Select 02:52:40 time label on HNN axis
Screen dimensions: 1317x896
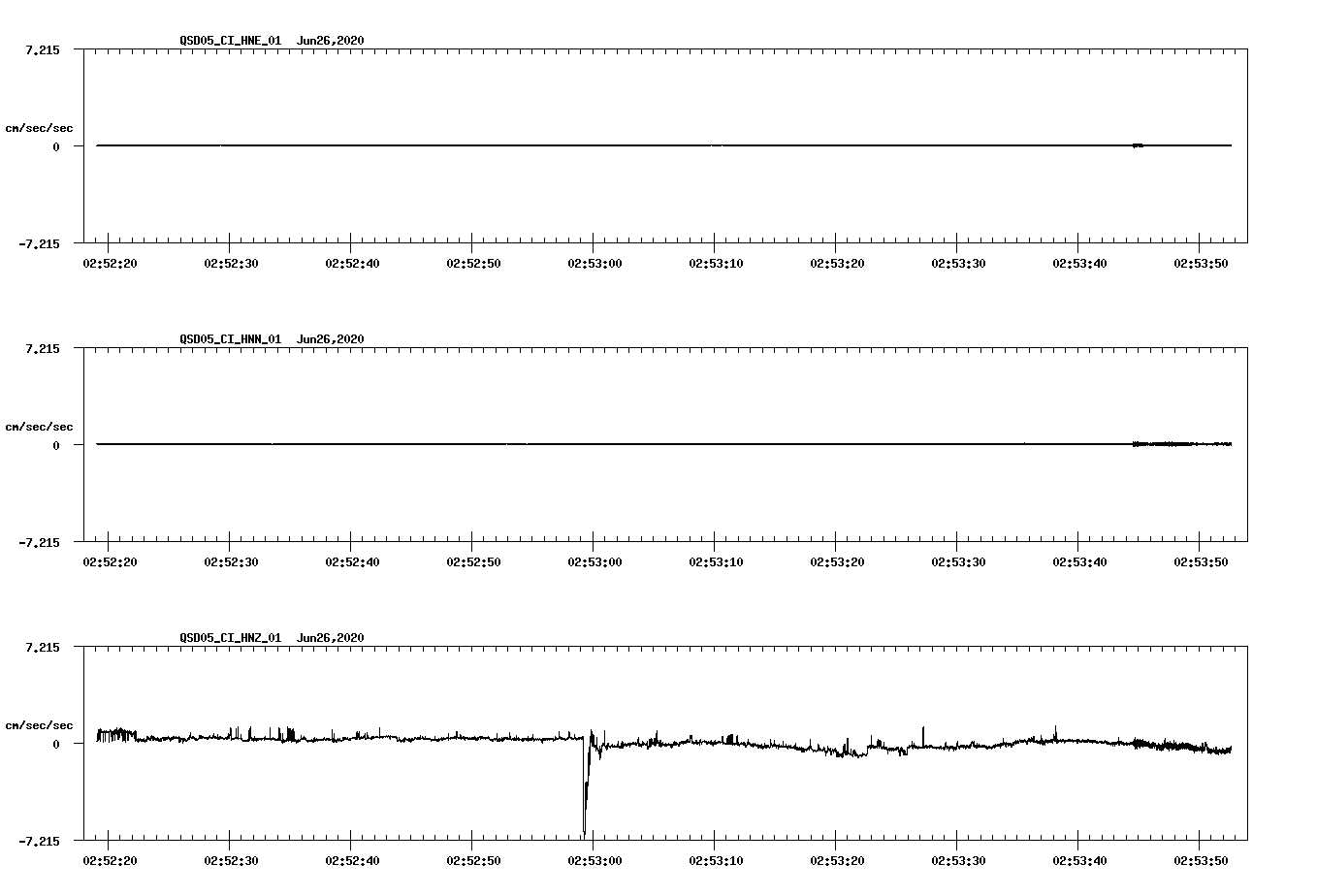point(352,562)
